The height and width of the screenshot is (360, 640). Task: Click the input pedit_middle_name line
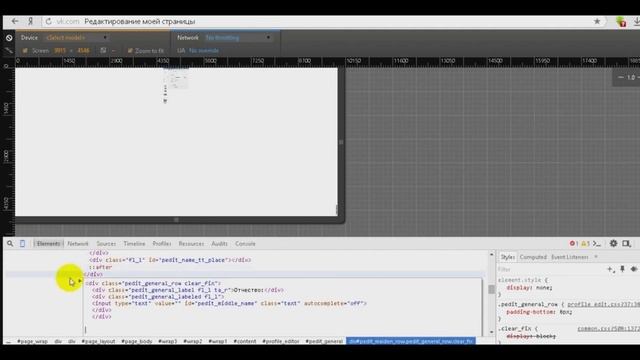[229, 304]
